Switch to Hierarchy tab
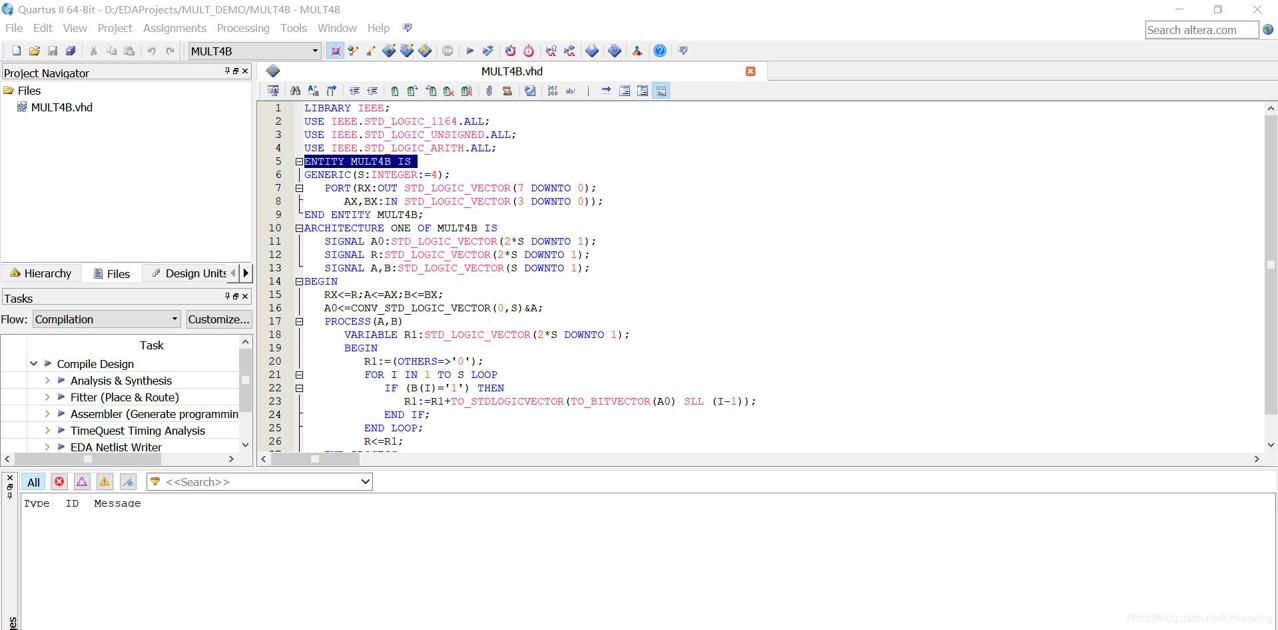 [40, 273]
